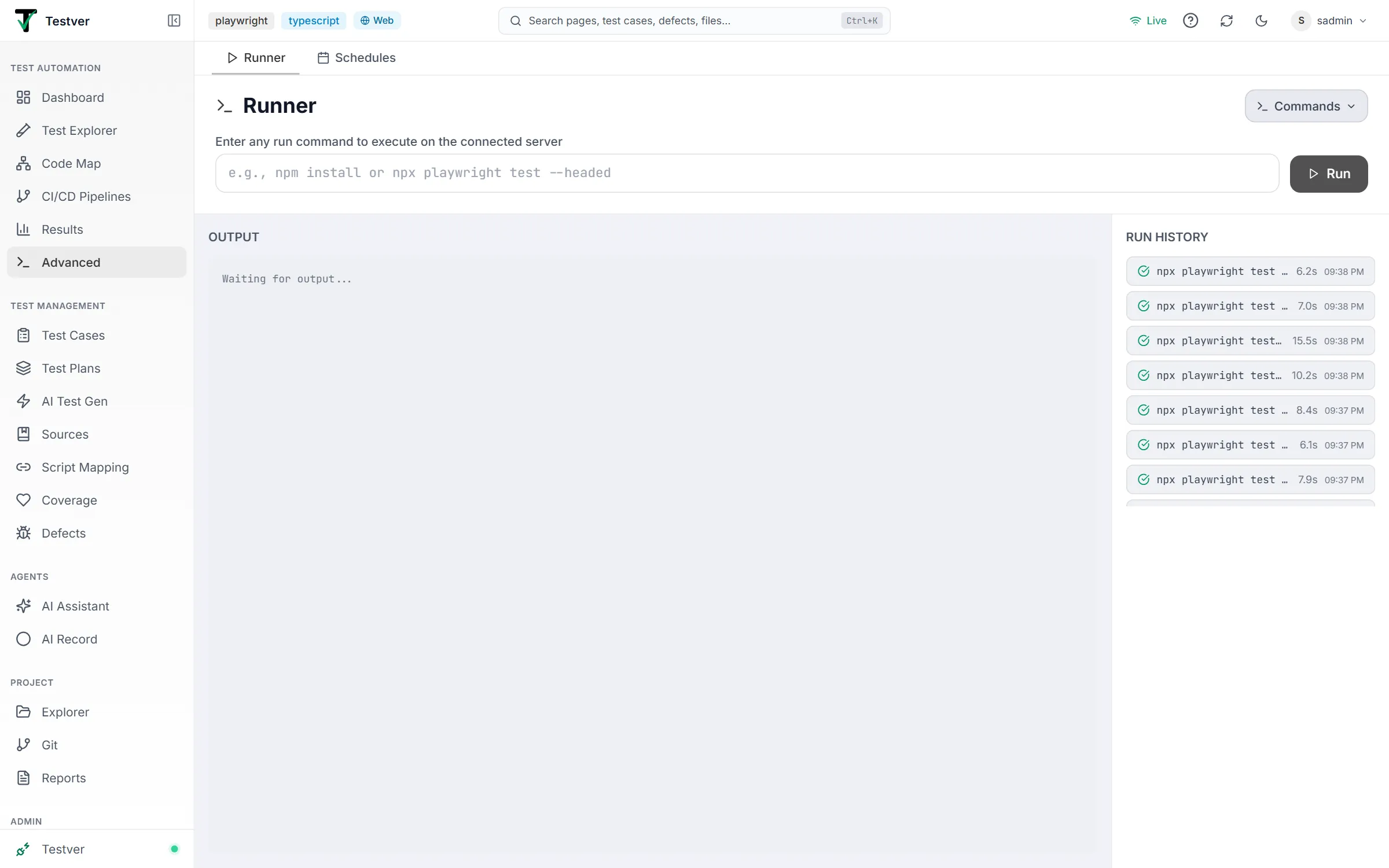This screenshot has width=1389, height=868.
Task: Select the 6.2s run history entry
Action: pyautogui.click(x=1250, y=271)
